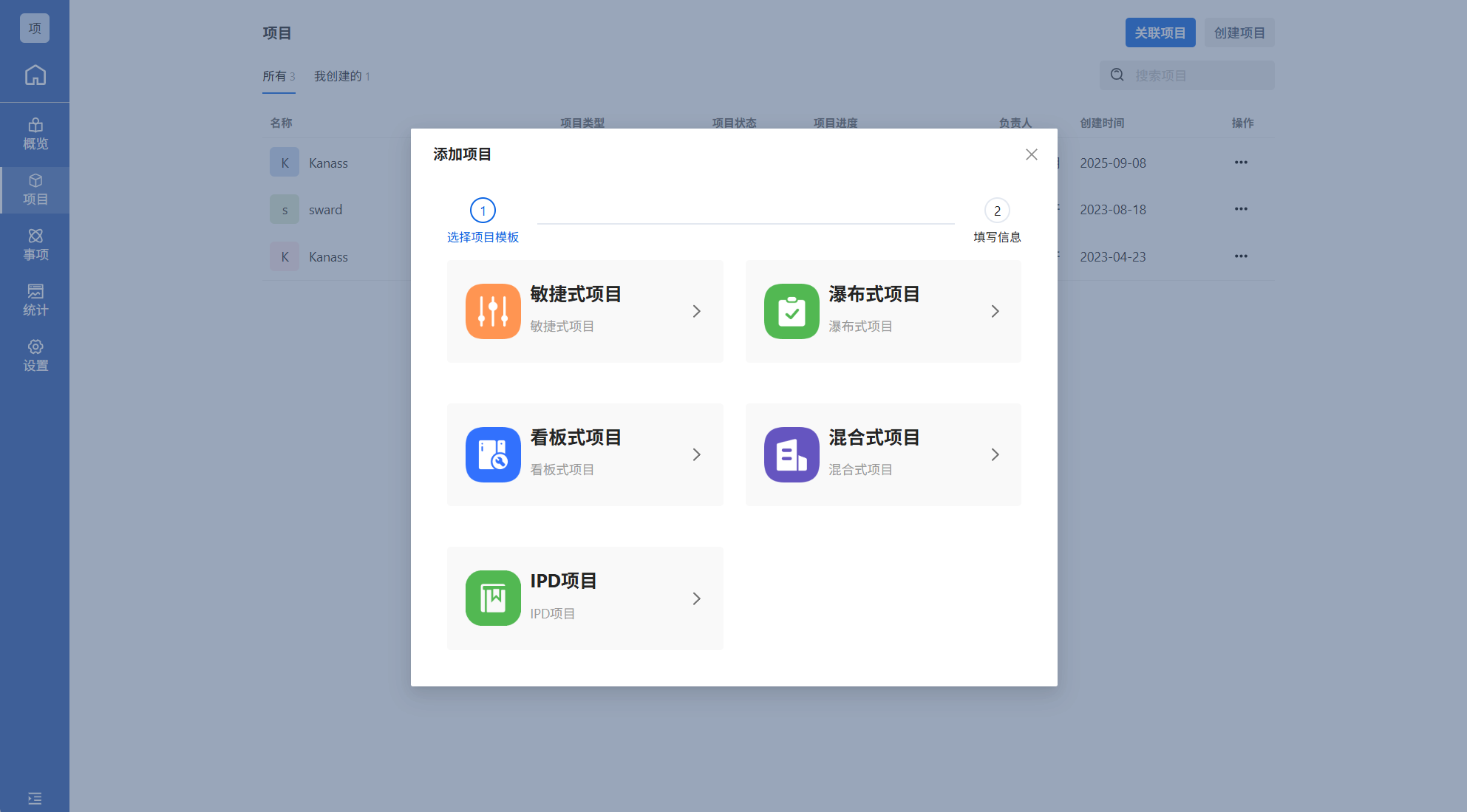
Task: Expand sidebar using bottom collapse icon
Action: coord(35,798)
